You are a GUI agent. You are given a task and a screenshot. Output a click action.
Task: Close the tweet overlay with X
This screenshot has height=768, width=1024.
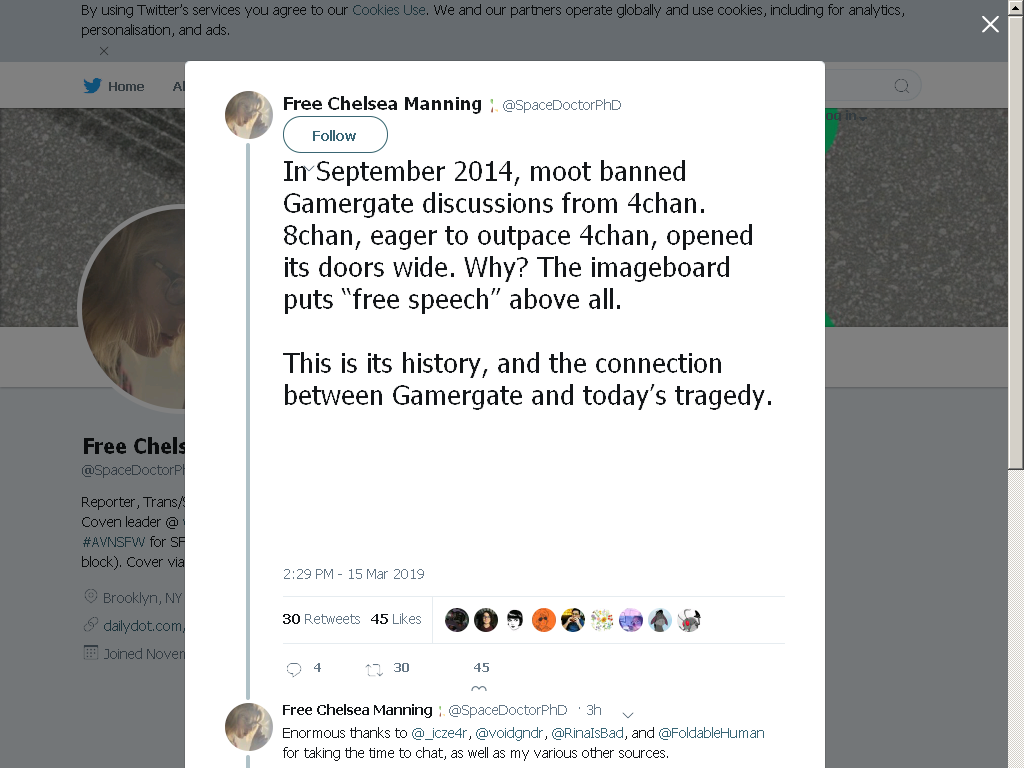990,24
